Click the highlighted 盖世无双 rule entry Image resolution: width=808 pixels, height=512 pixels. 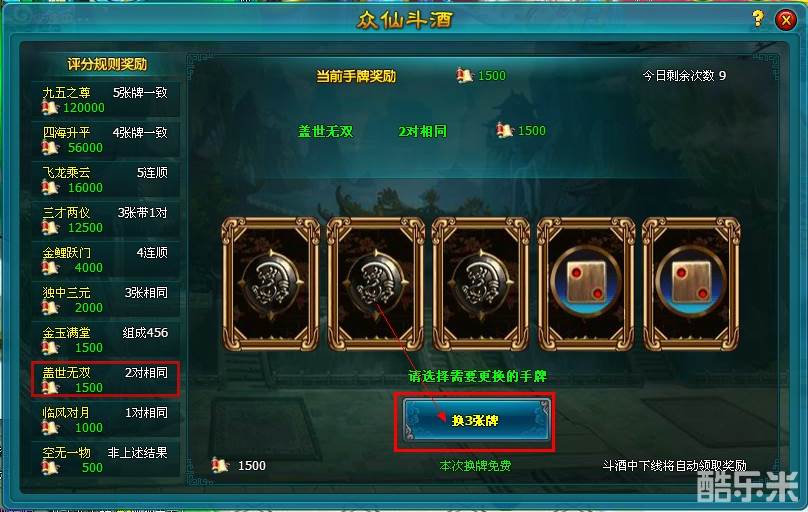point(105,379)
